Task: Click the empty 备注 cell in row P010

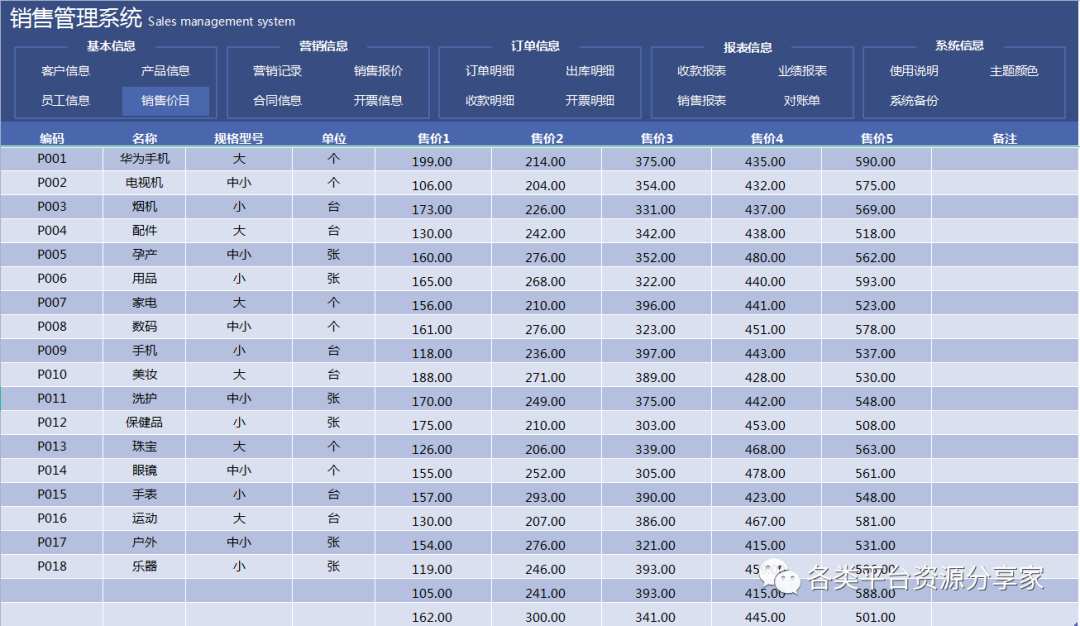Action: [x=1005, y=375]
